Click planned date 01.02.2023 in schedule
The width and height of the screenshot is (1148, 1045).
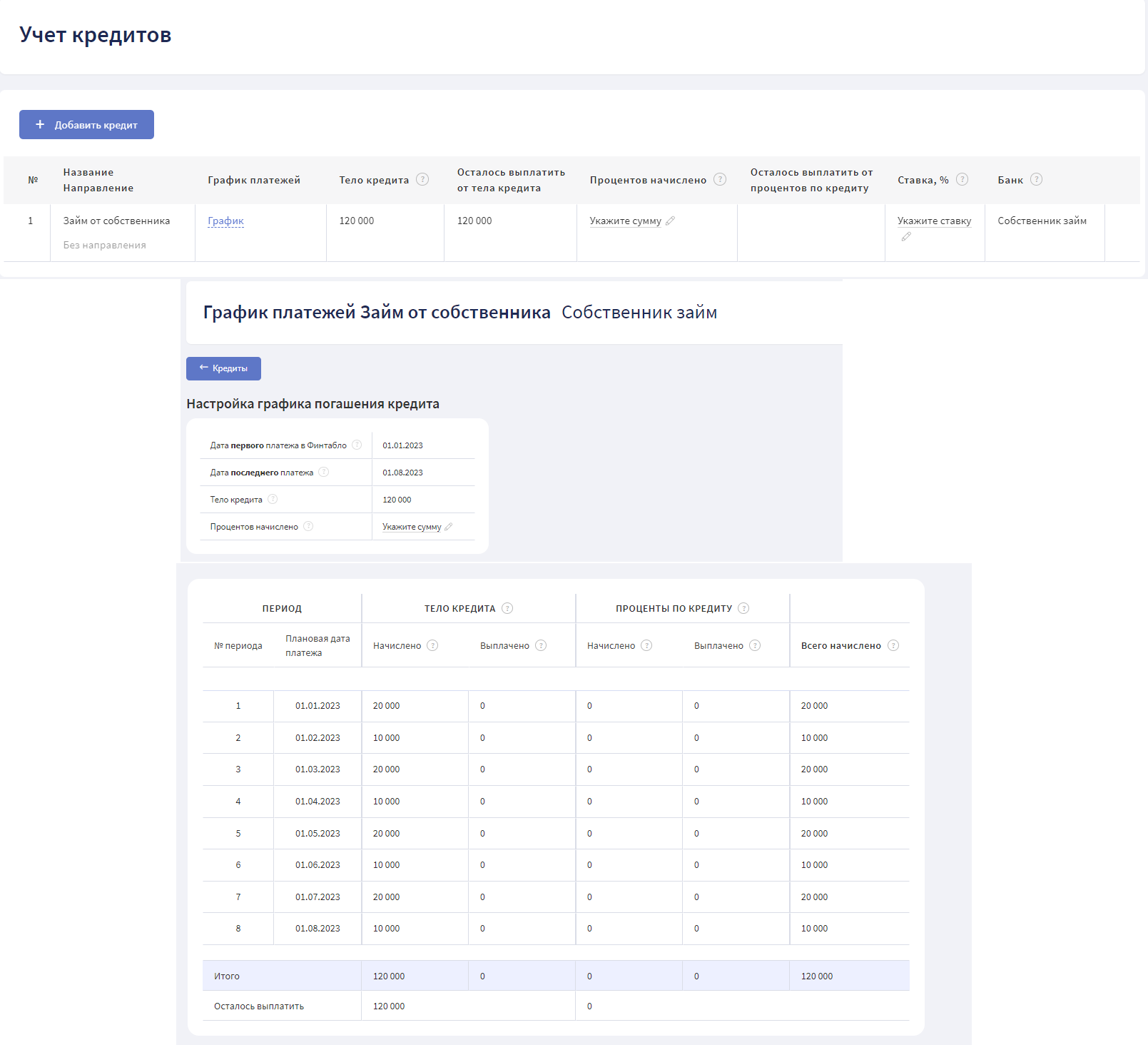(x=318, y=738)
